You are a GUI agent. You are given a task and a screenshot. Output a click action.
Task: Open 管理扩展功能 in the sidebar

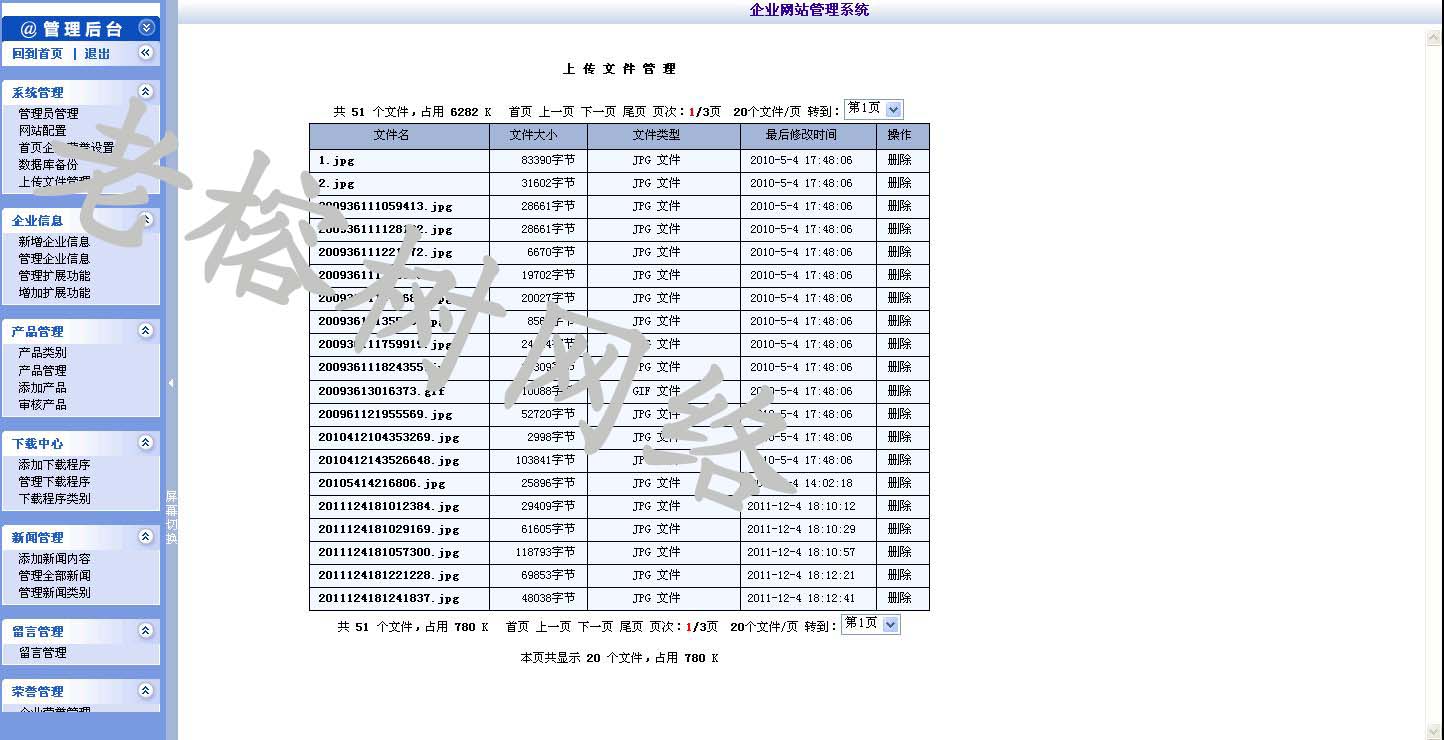pyautogui.click(x=54, y=276)
